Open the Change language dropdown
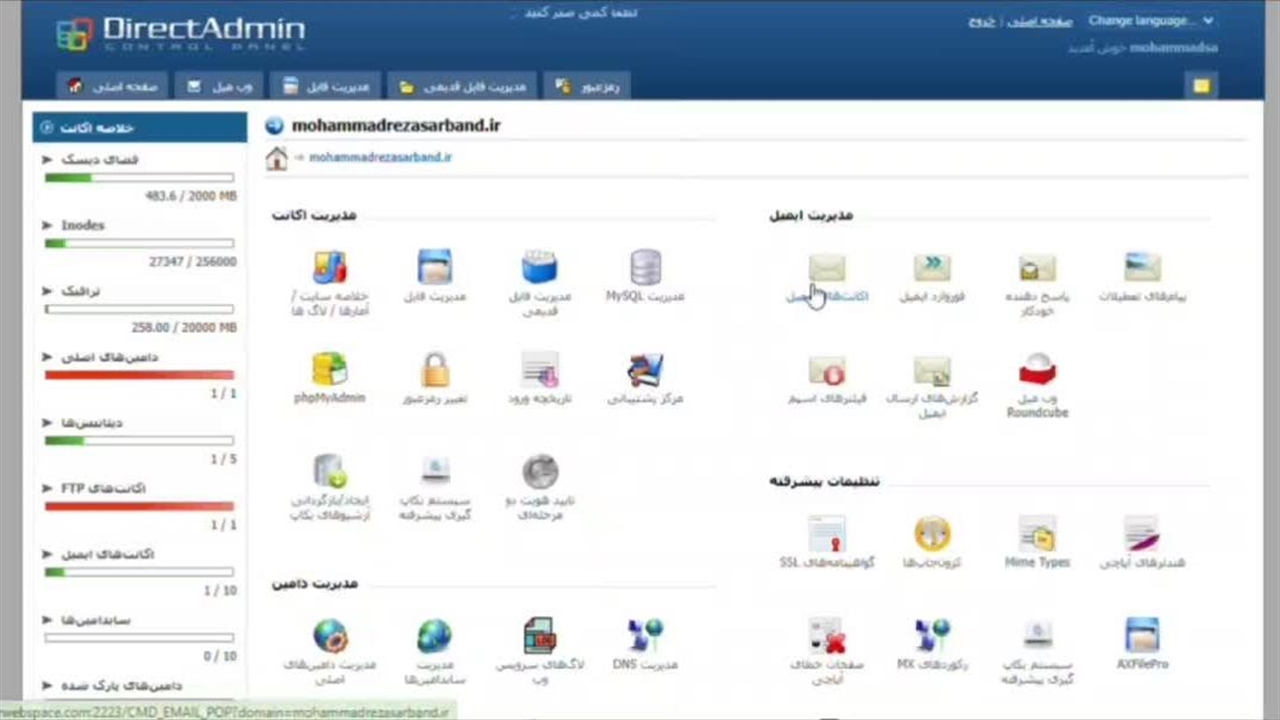This screenshot has width=1280, height=720. click(1150, 21)
